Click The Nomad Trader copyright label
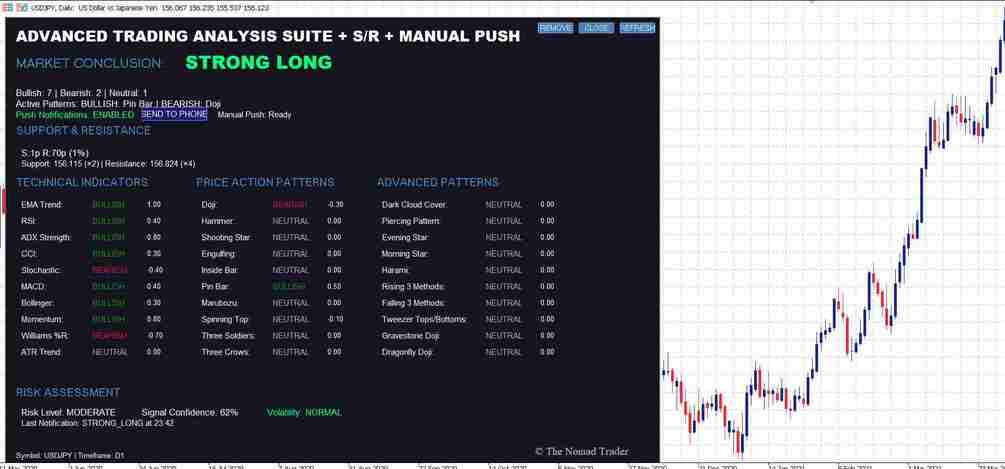The height and width of the screenshot is (469, 1005). [x=582, y=451]
